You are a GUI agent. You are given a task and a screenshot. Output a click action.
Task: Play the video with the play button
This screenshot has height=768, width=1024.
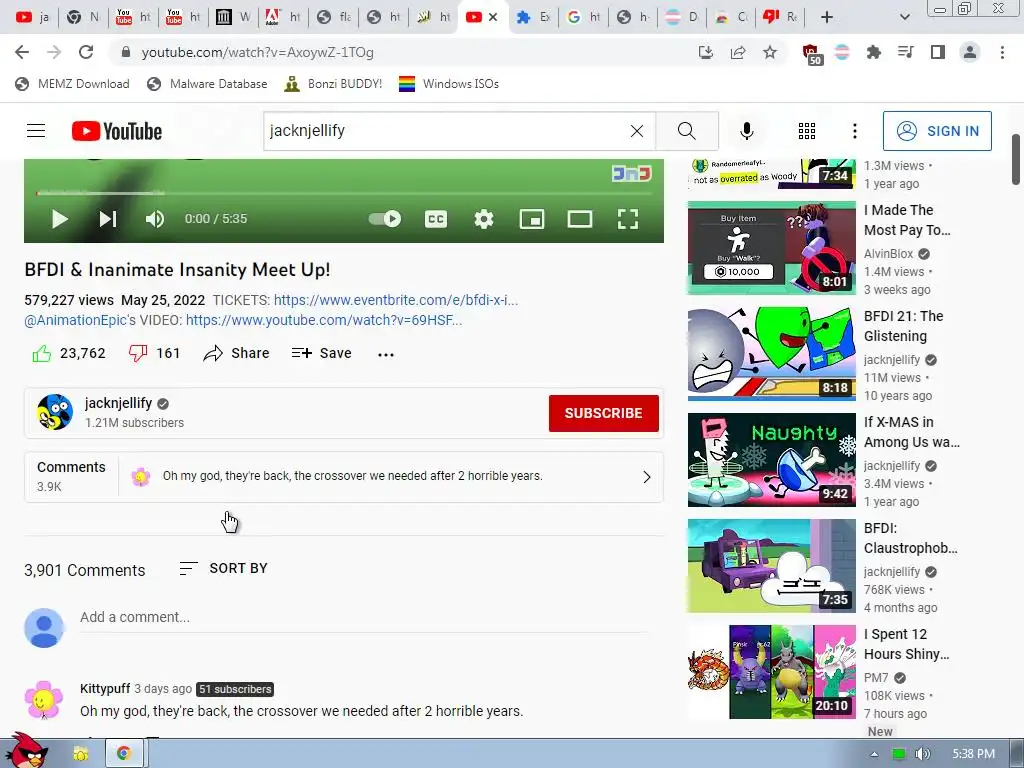[x=59, y=219]
